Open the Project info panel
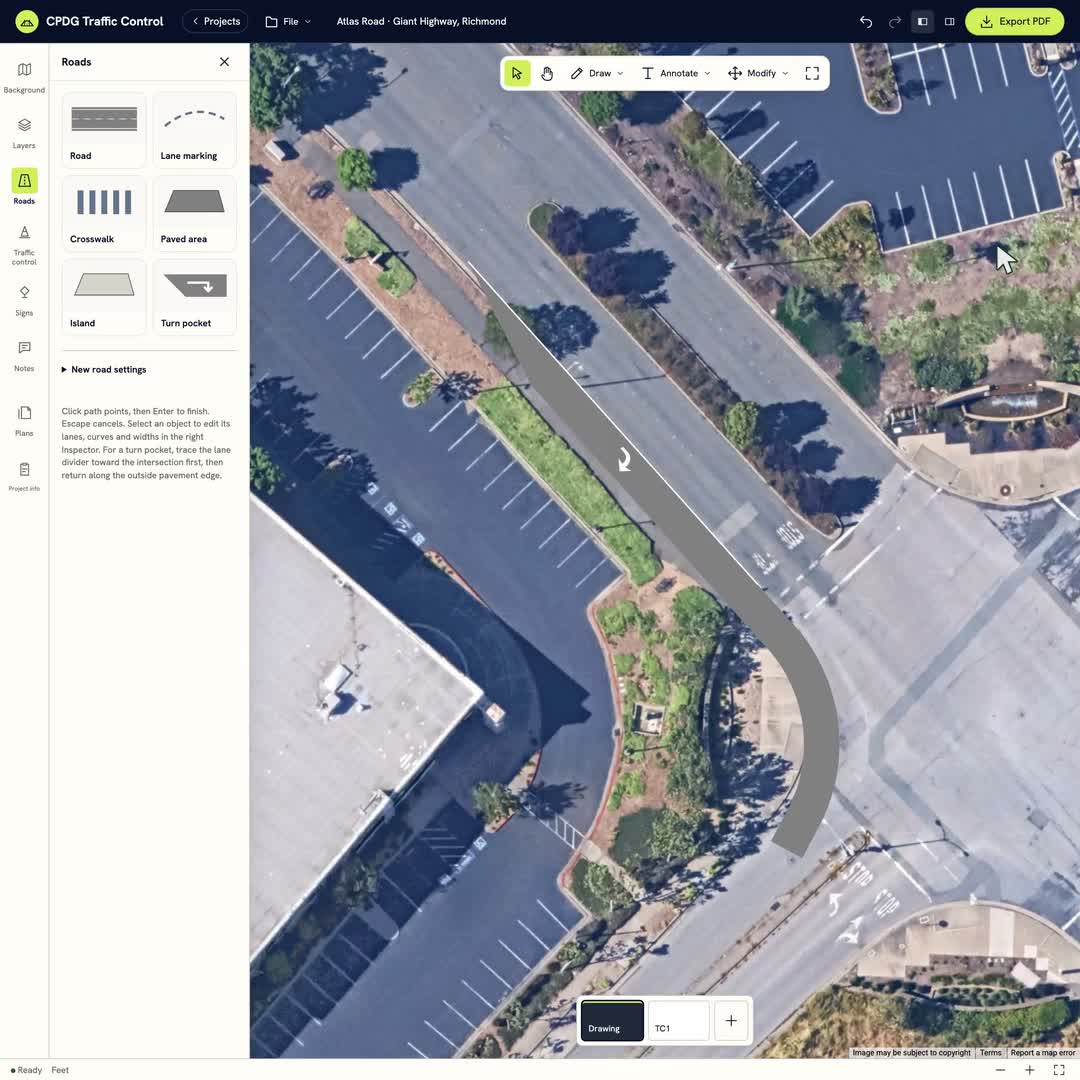This screenshot has width=1080, height=1080. [x=24, y=477]
